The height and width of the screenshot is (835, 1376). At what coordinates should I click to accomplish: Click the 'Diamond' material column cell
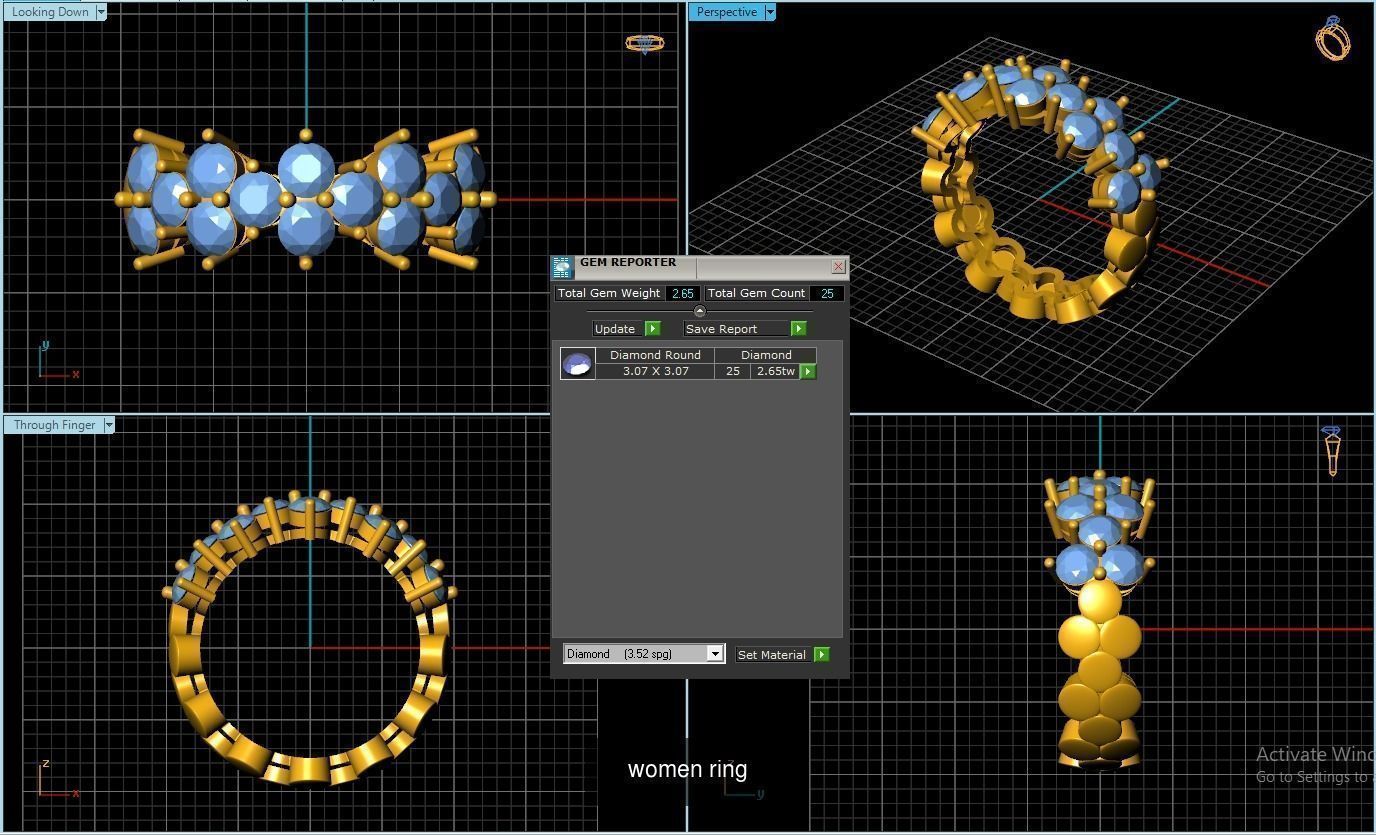766,355
